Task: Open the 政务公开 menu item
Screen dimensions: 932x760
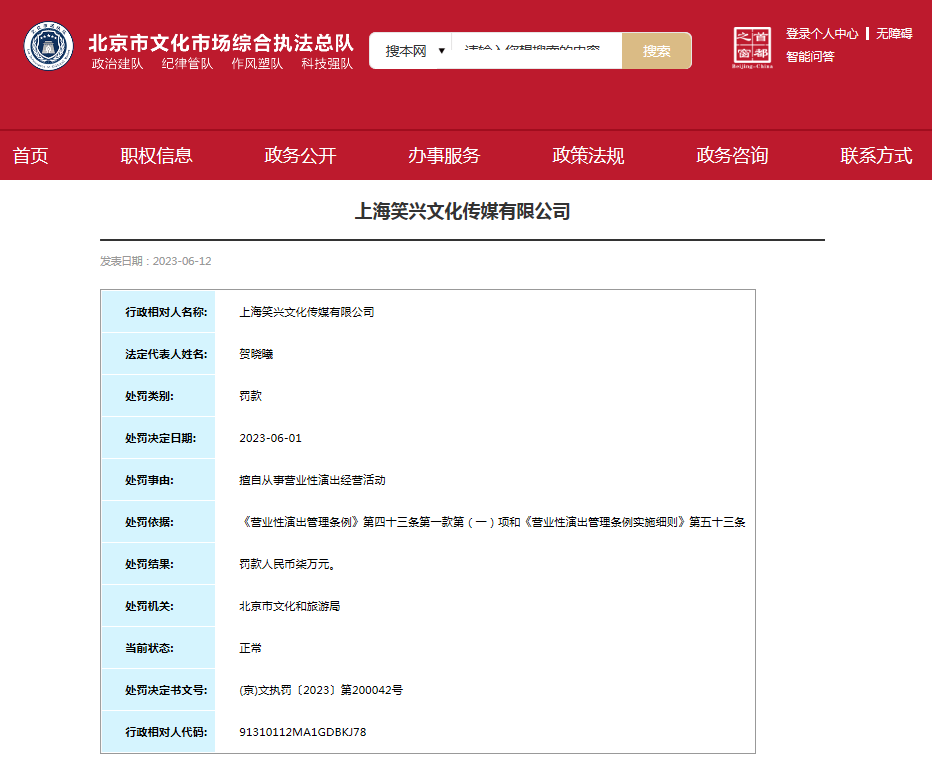Action: (300, 156)
